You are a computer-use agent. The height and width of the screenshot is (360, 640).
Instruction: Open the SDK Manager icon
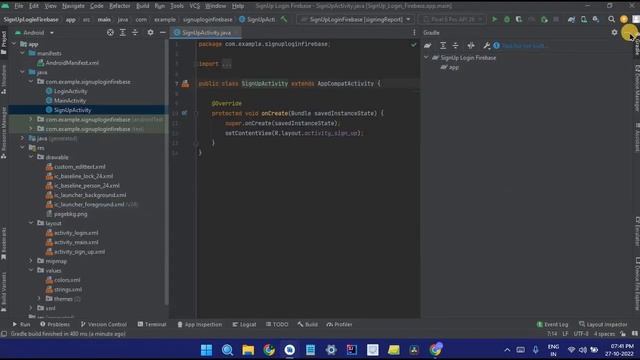[596, 19]
